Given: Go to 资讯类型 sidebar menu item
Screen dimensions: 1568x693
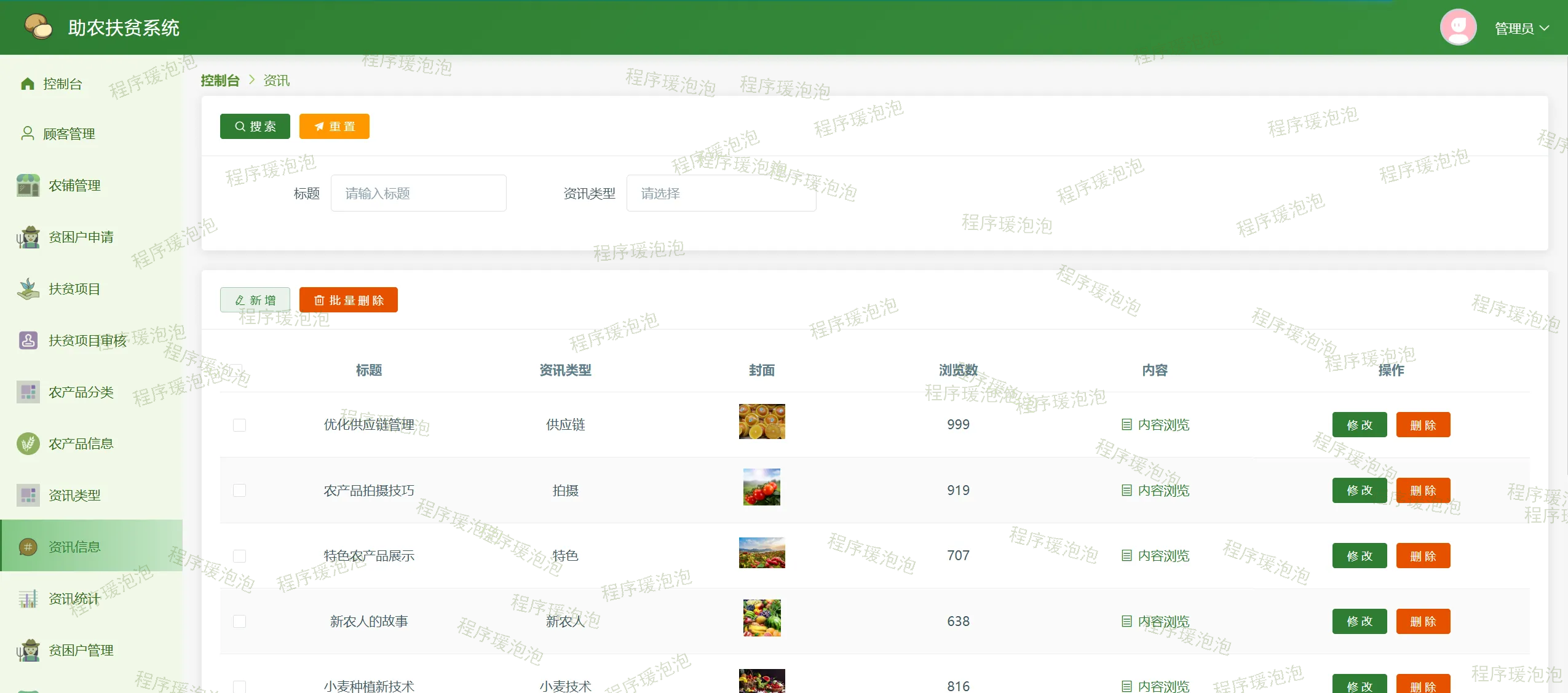Looking at the screenshot, I should (74, 495).
